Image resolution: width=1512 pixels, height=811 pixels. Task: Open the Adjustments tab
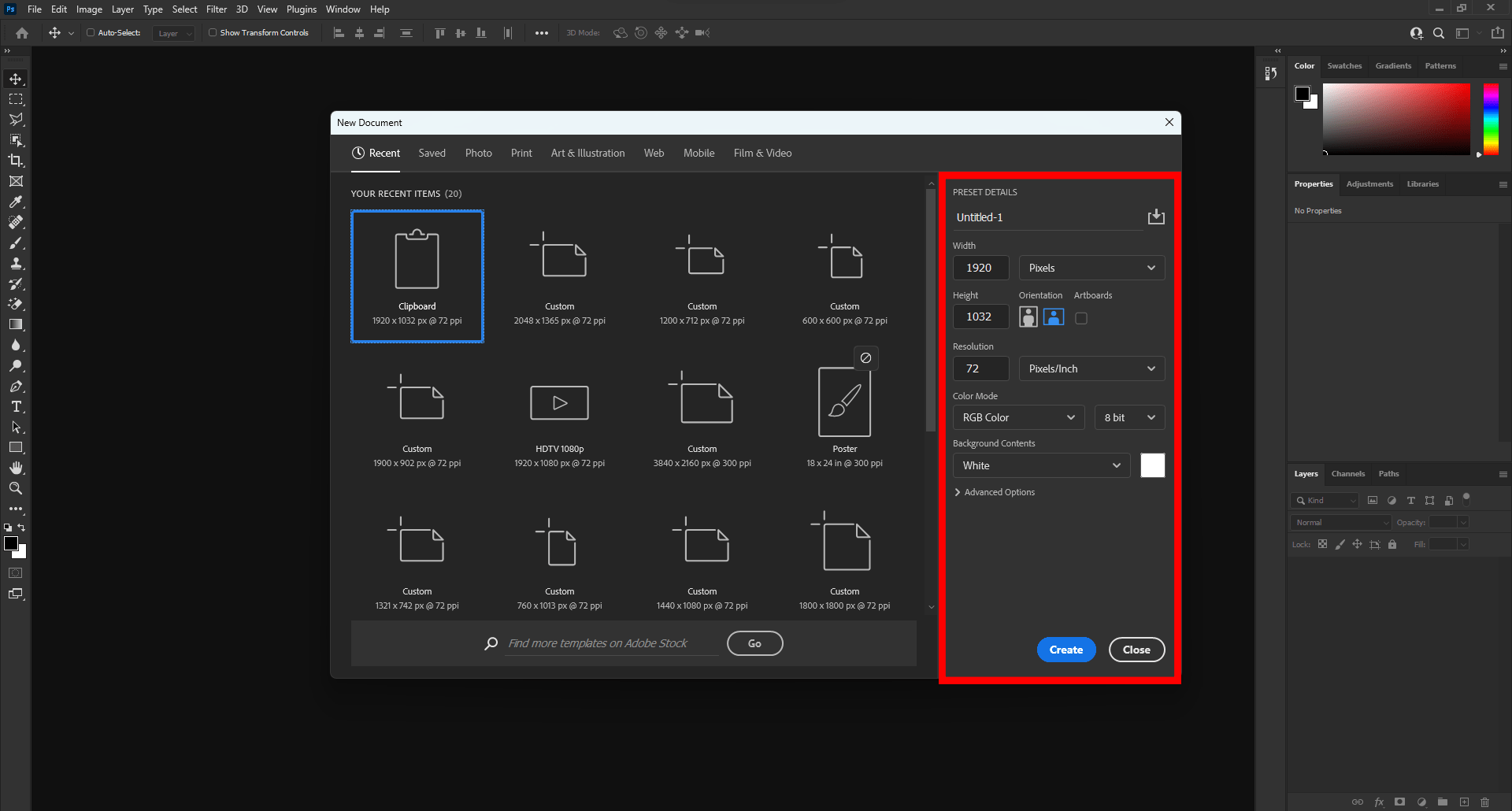click(x=1369, y=184)
